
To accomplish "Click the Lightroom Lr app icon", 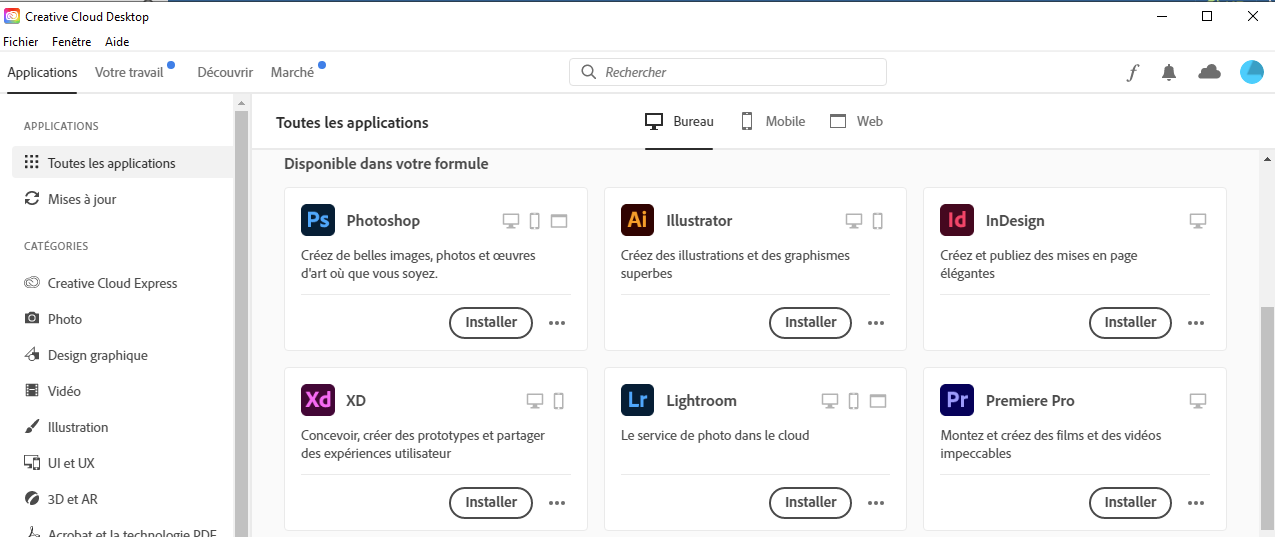I will 637,400.
